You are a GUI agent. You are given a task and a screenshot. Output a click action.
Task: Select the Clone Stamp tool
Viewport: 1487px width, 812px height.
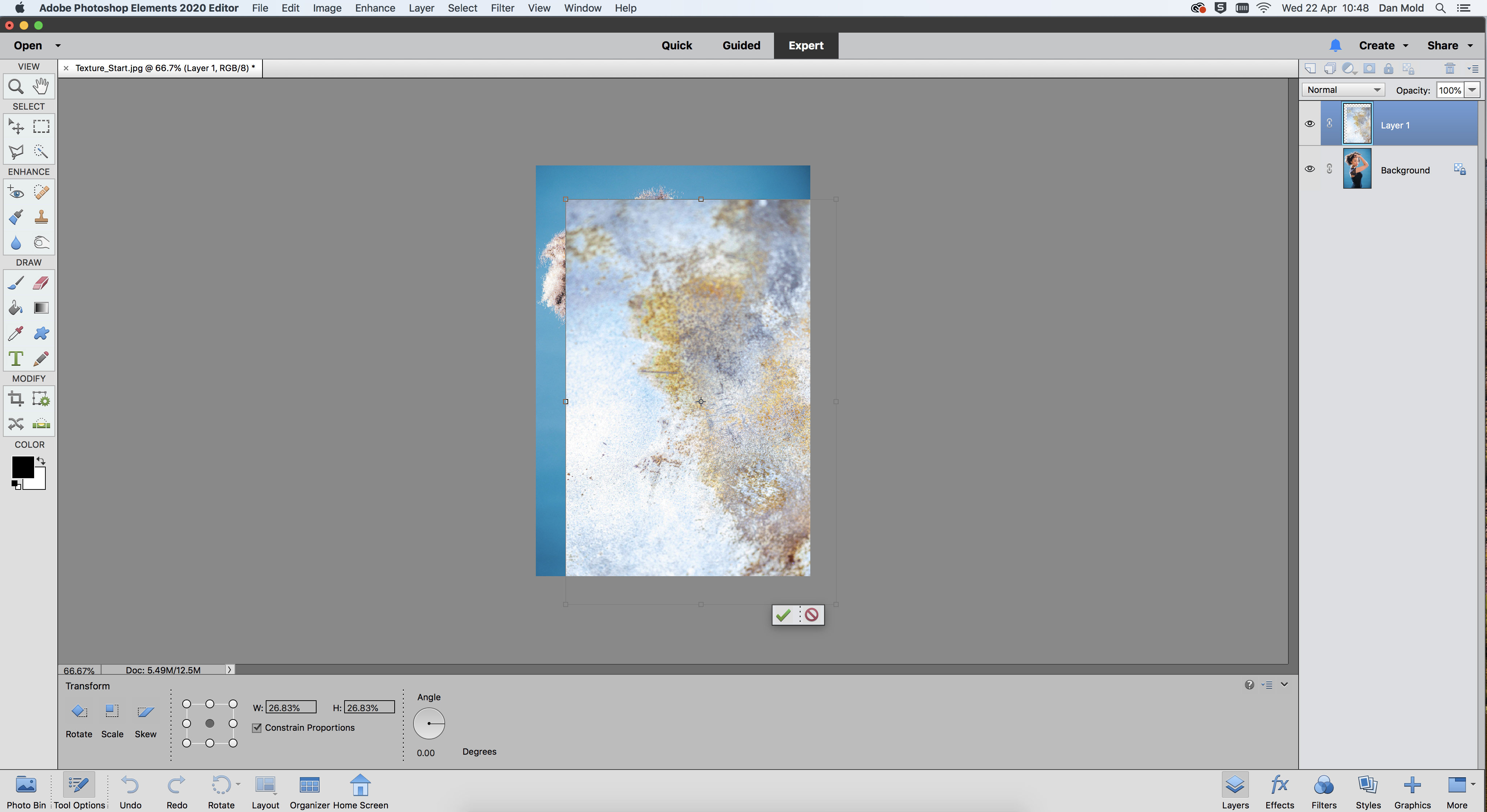pos(41,217)
